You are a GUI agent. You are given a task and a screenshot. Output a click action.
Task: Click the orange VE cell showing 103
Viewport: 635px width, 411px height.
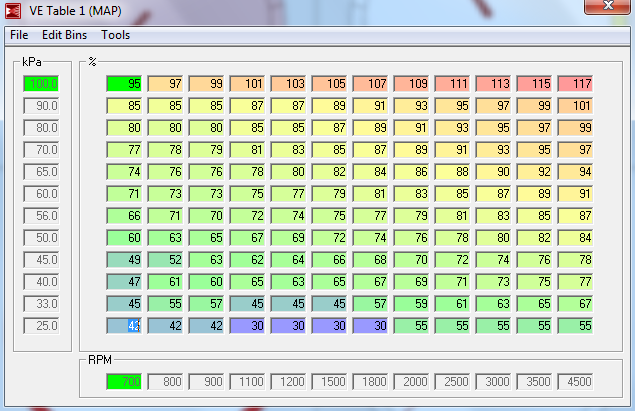[x=288, y=84]
